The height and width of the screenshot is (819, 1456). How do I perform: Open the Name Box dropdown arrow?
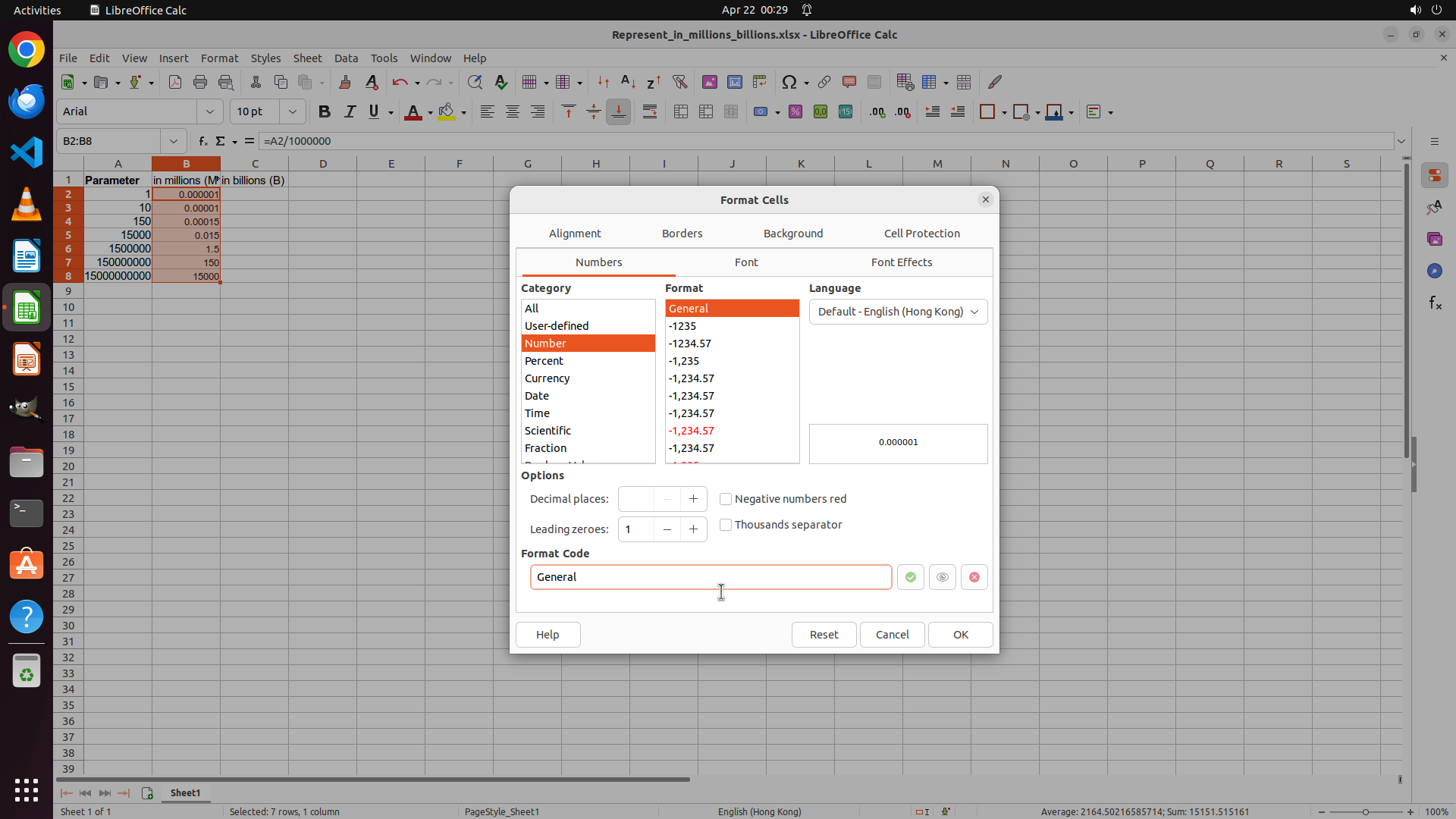174,141
